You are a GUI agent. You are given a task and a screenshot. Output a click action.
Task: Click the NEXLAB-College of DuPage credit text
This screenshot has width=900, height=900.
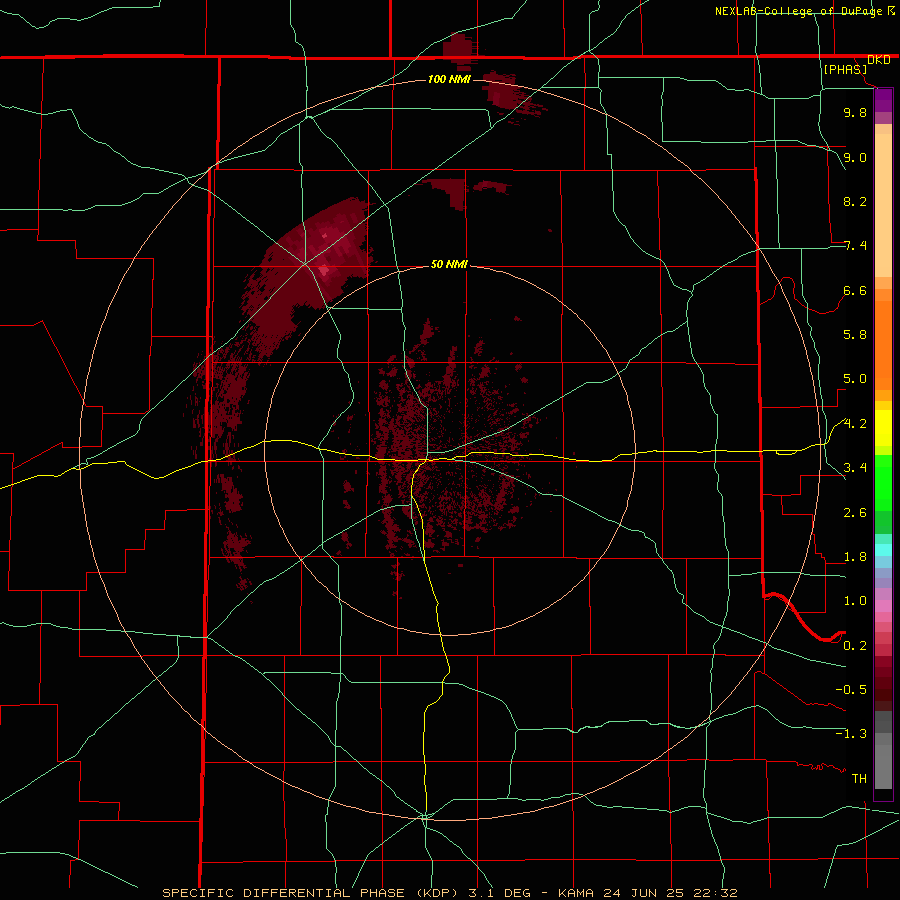point(798,11)
